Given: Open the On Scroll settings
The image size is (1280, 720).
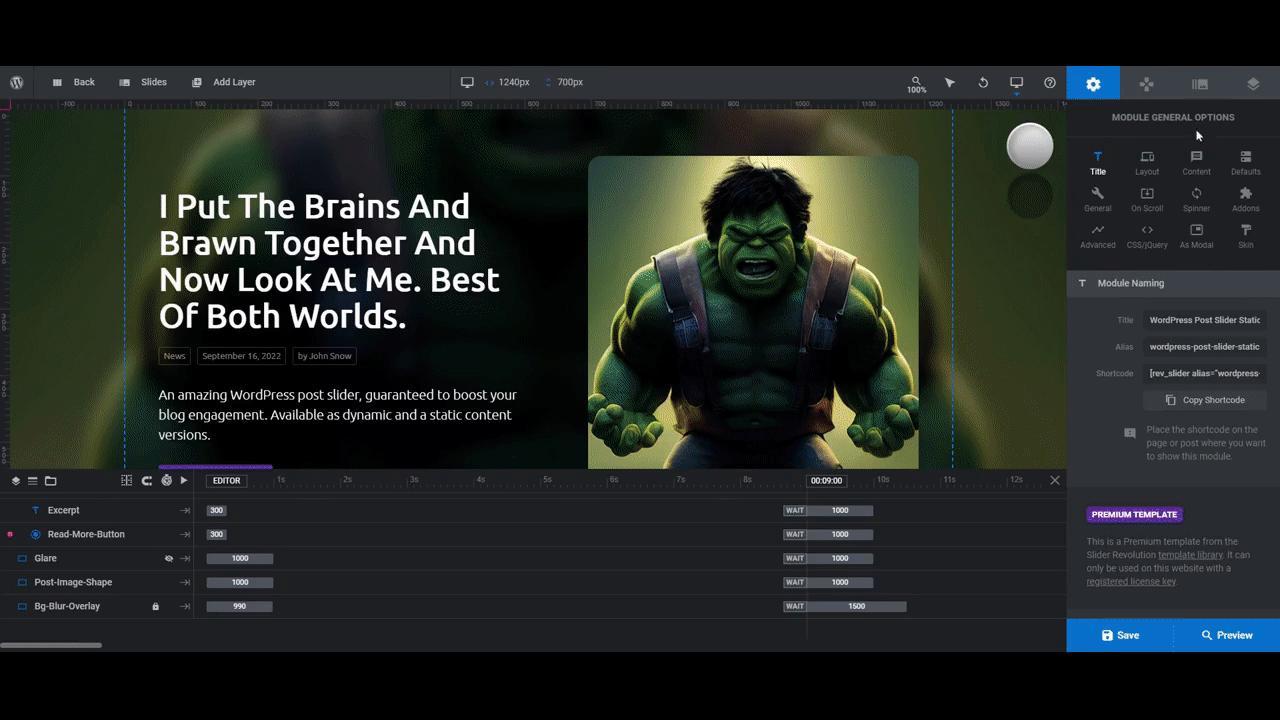Looking at the screenshot, I should click(1147, 199).
